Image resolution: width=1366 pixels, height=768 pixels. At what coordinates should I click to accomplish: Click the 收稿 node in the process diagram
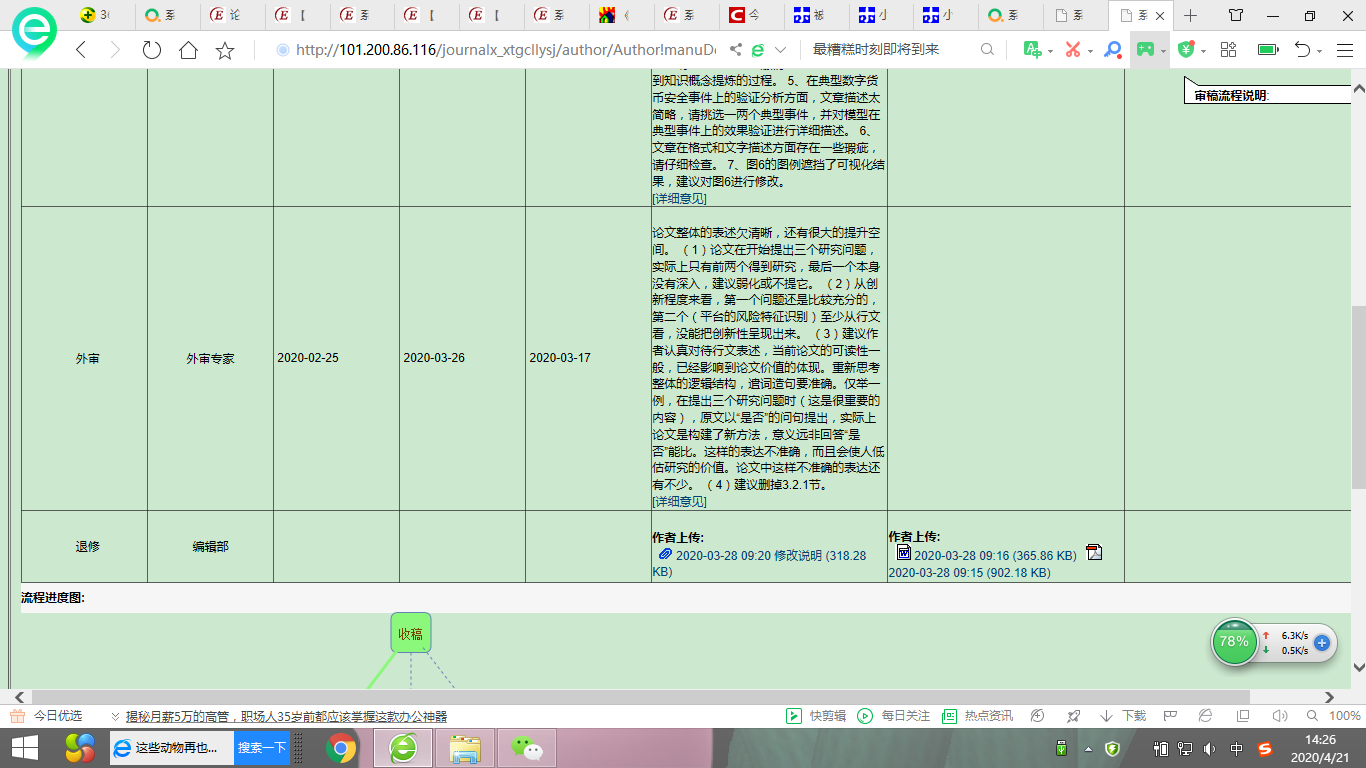point(410,633)
